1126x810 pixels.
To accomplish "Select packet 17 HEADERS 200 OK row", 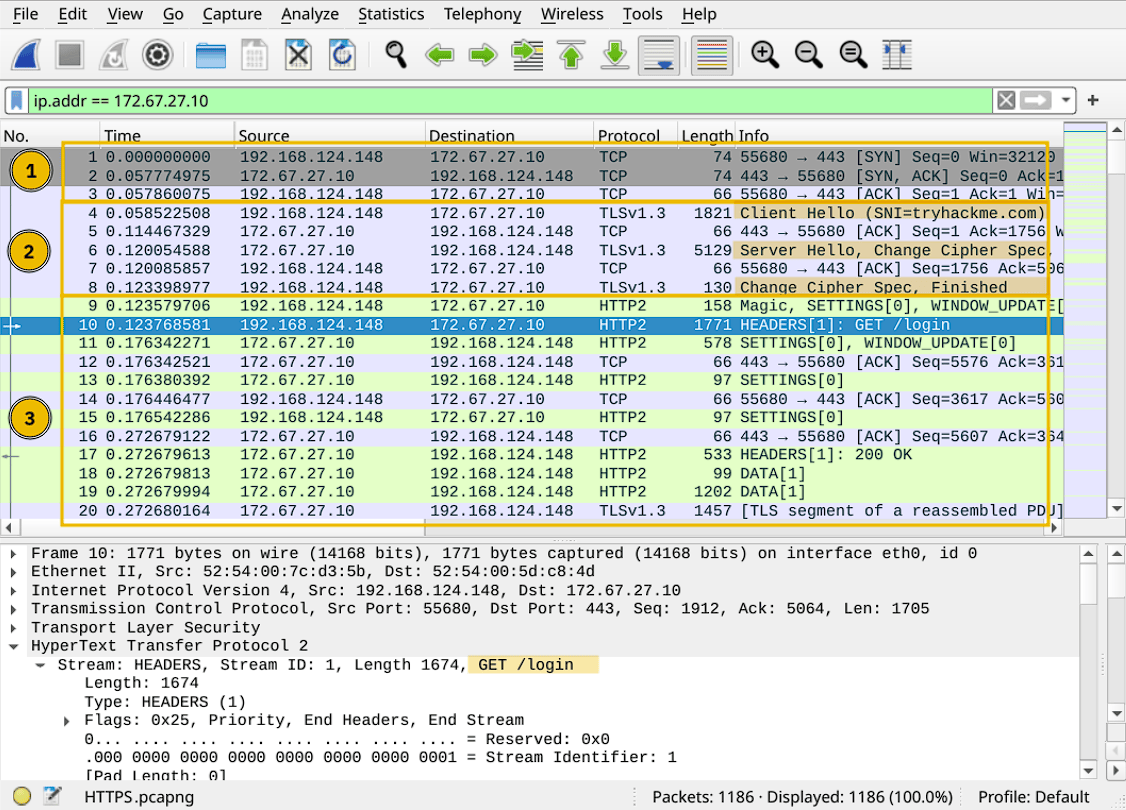I will (x=531, y=454).
